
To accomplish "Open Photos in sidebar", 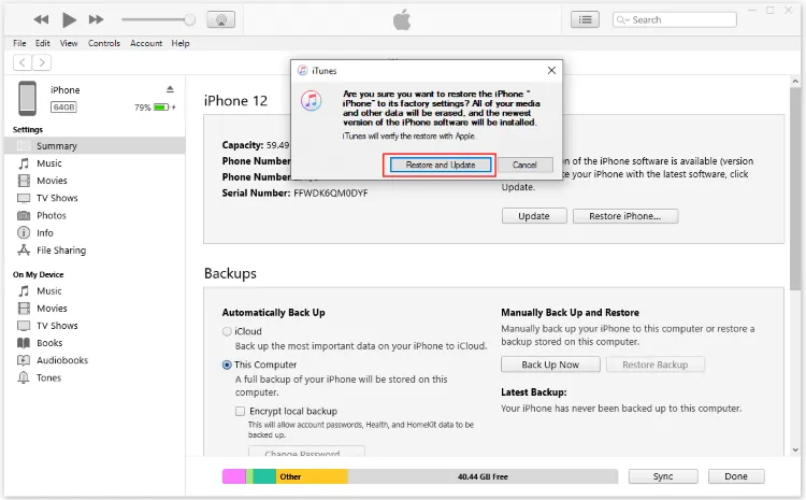I will pos(51,216).
